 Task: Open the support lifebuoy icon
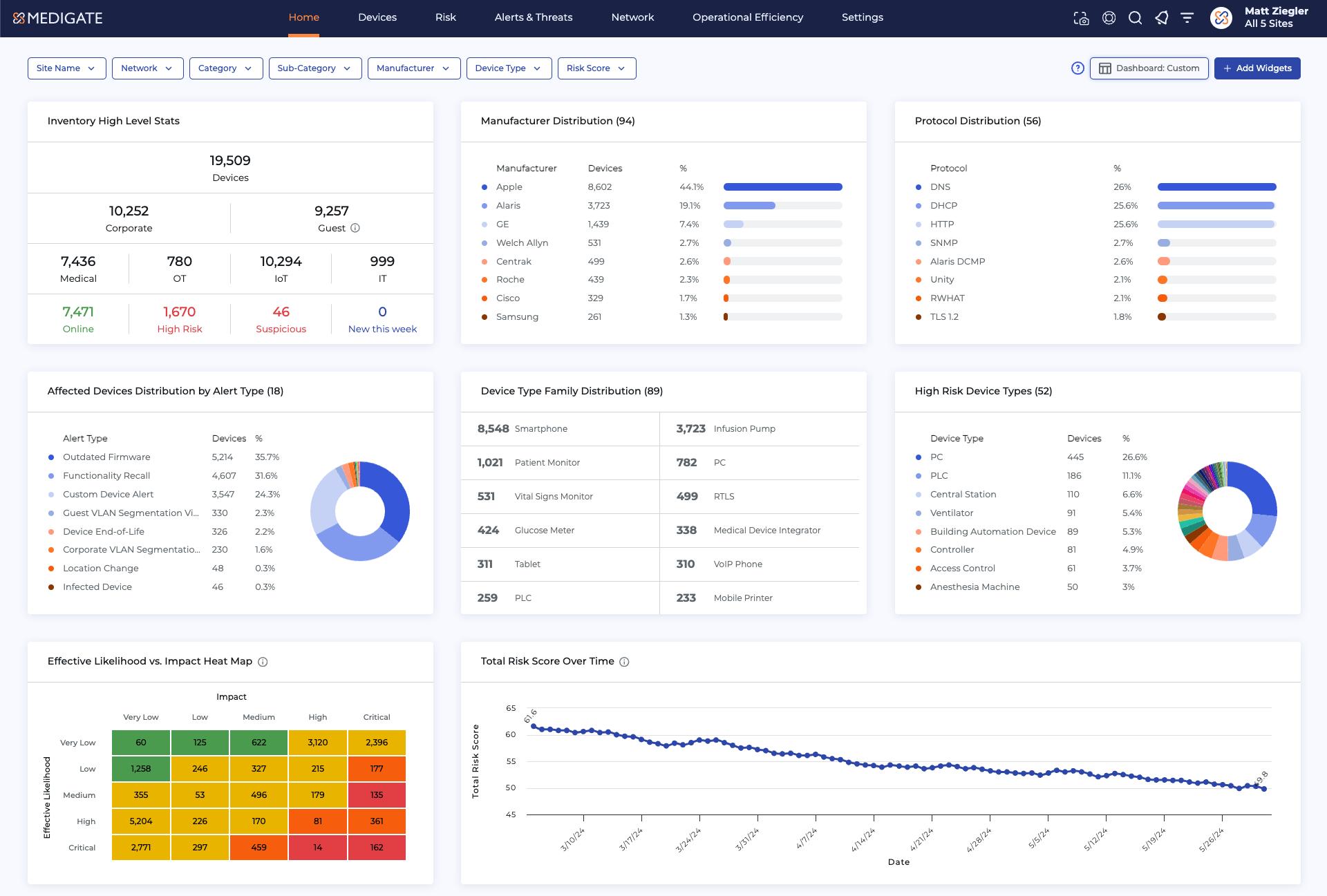coord(1109,18)
